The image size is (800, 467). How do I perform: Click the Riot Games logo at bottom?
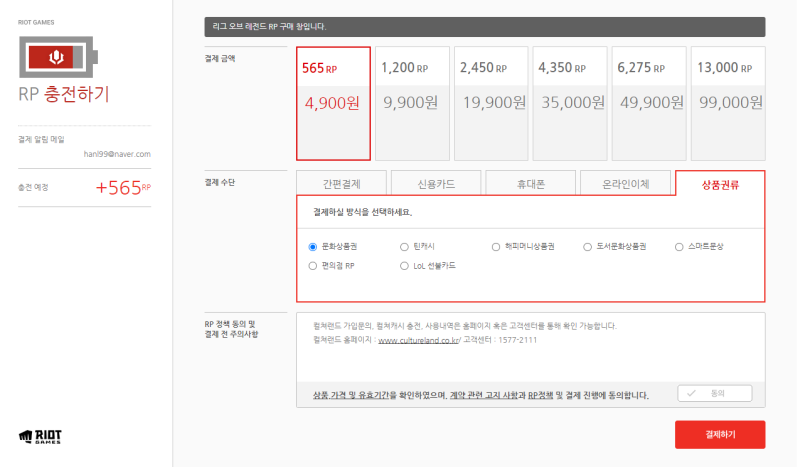[40, 437]
